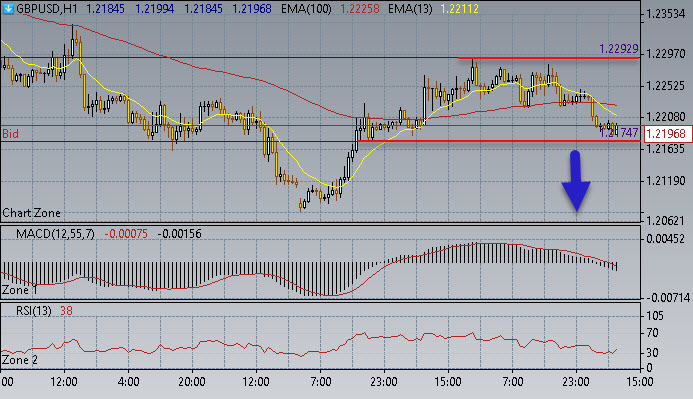The image size is (693, 399).
Task: Click the RSI 70 level on scale
Action: [652, 333]
